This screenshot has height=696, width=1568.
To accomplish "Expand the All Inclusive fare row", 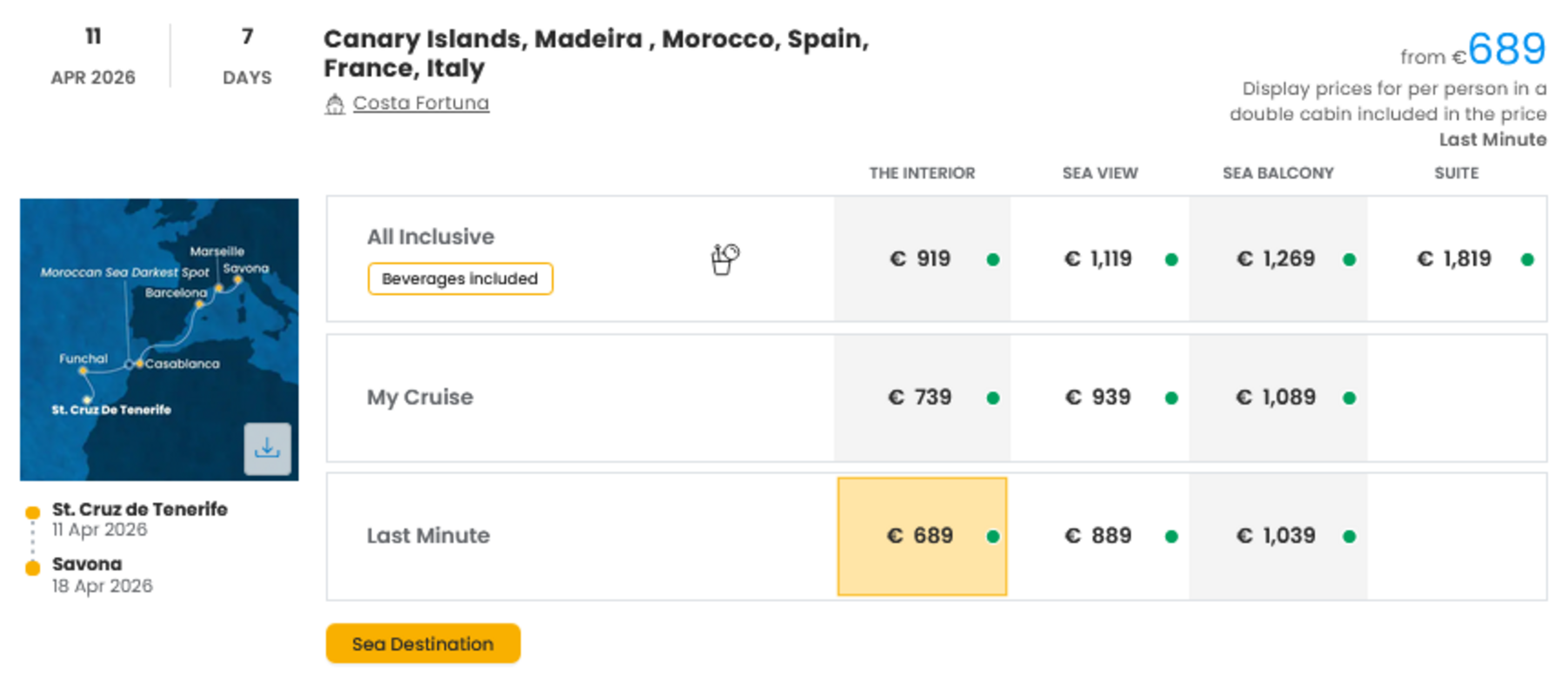I will tap(430, 237).
